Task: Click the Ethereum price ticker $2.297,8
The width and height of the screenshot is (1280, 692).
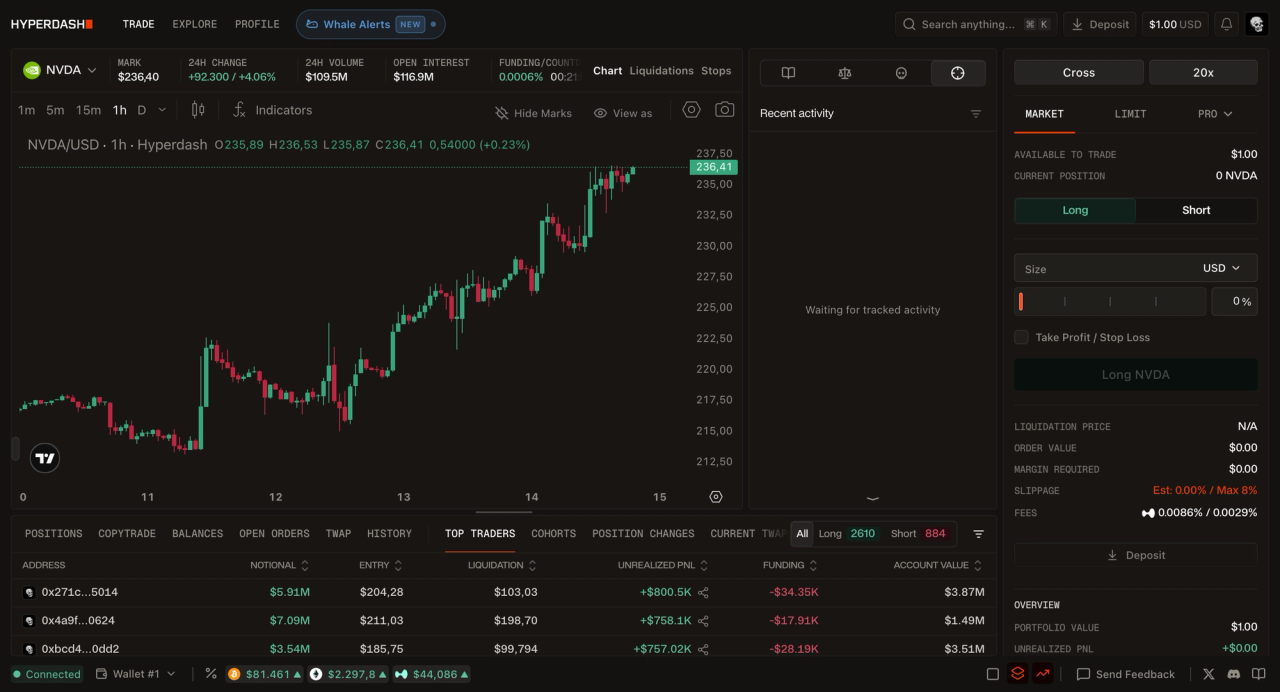Action: tap(348, 674)
